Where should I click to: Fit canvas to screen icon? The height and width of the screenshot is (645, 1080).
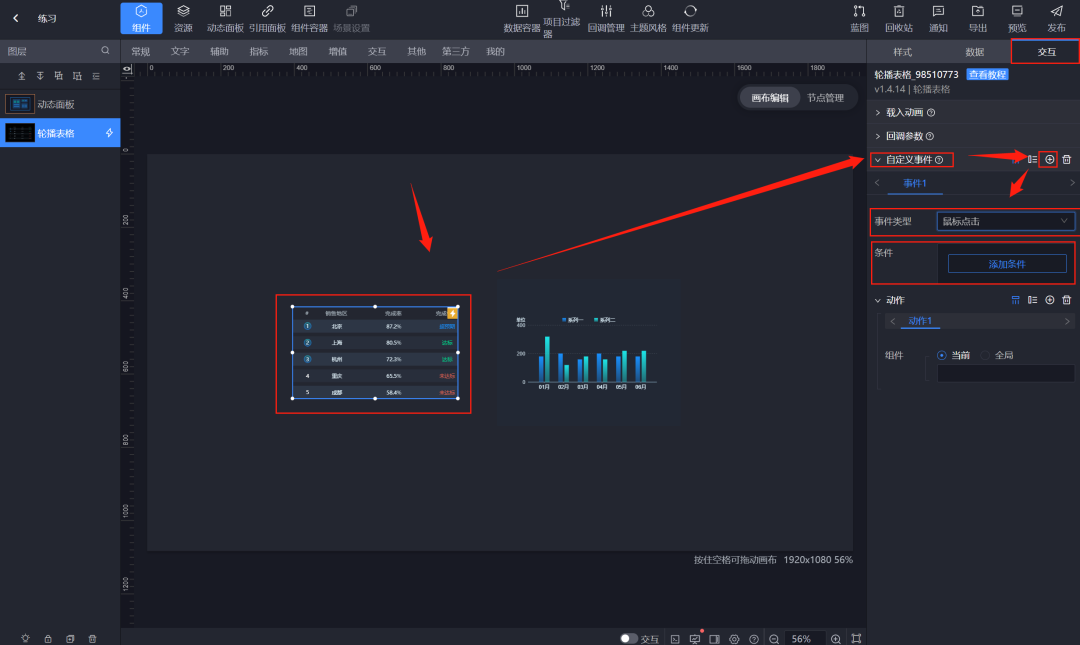[856, 639]
